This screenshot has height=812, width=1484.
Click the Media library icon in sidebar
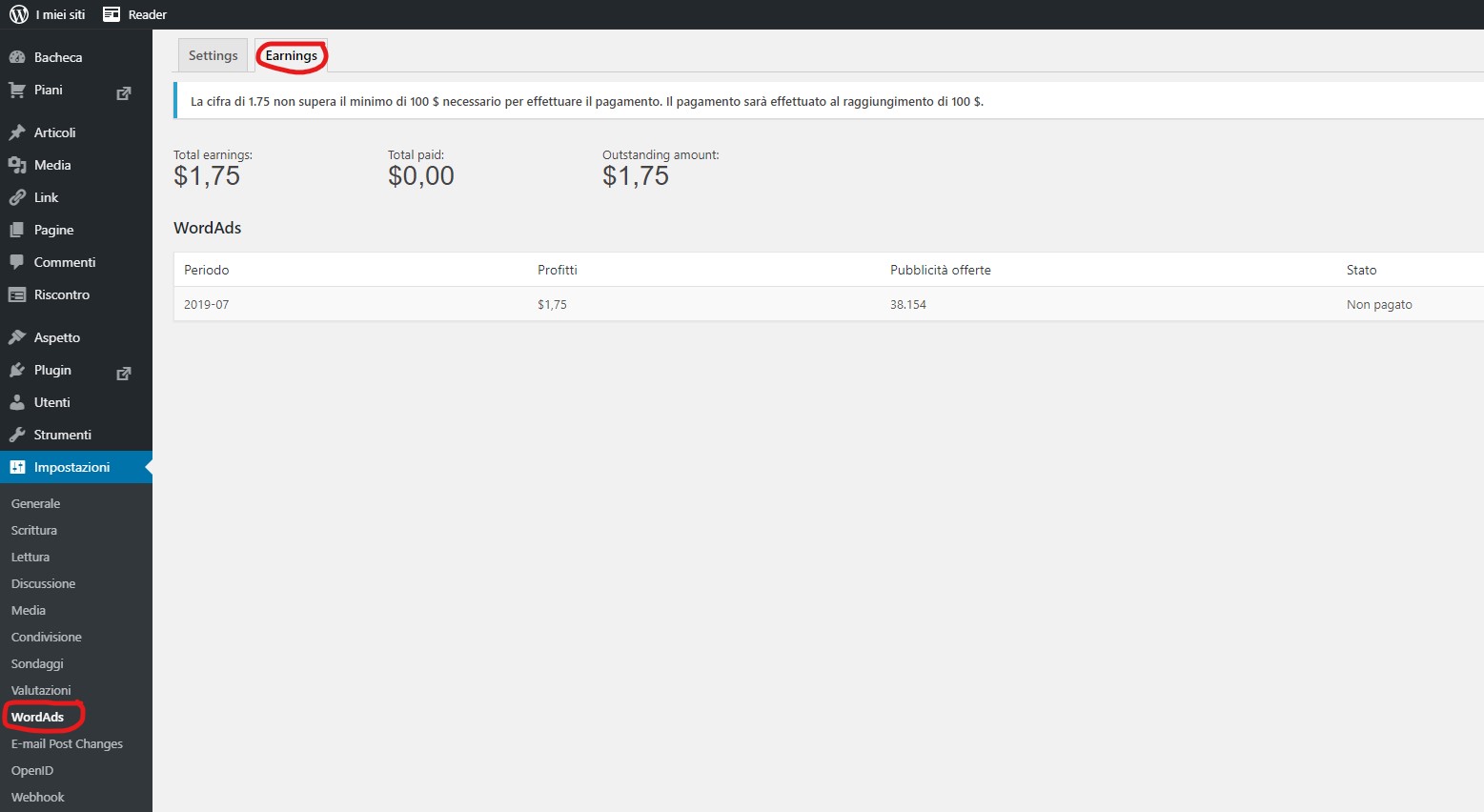click(17, 165)
